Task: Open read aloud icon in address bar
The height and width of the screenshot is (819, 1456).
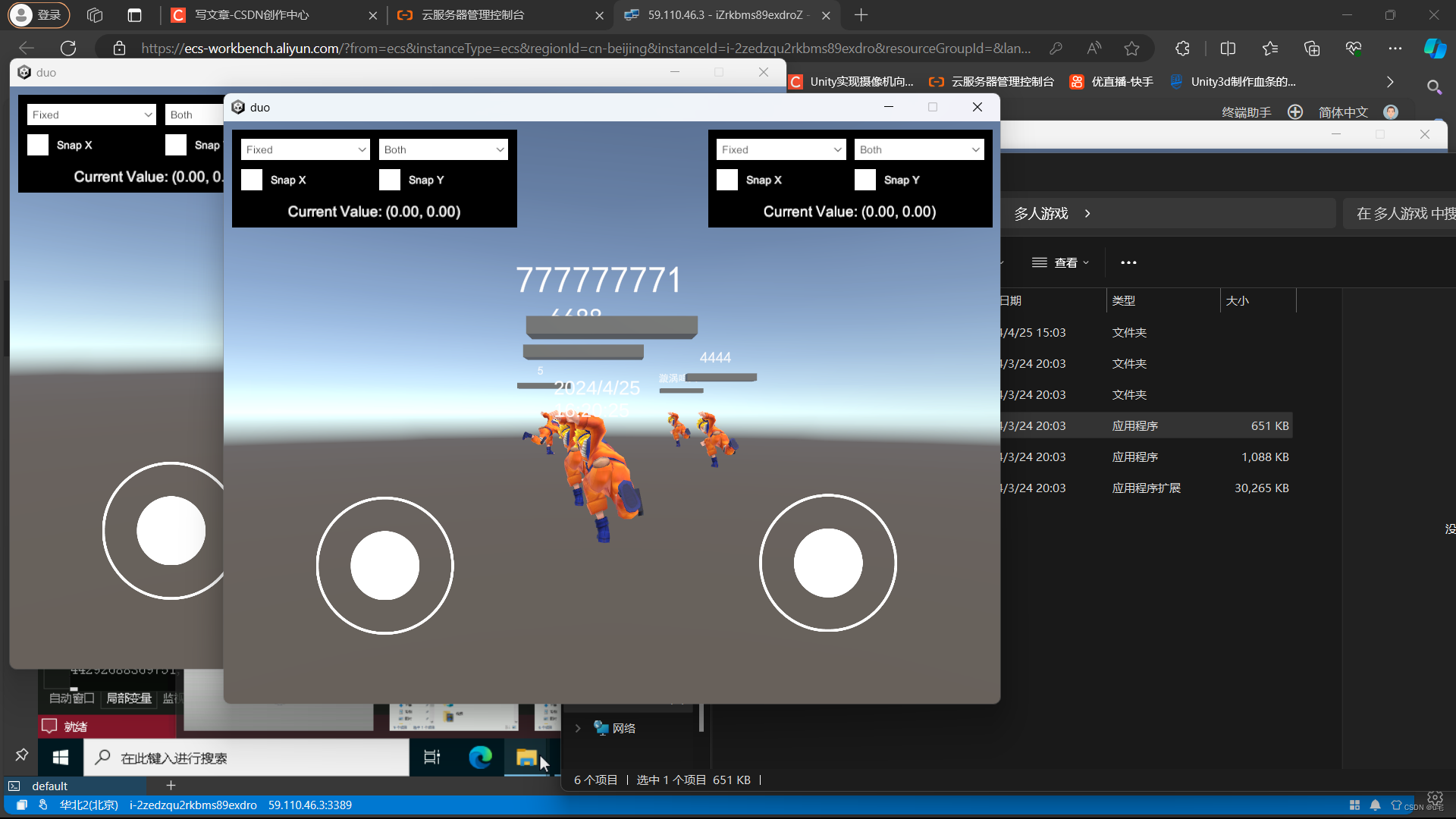Action: 1094,49
